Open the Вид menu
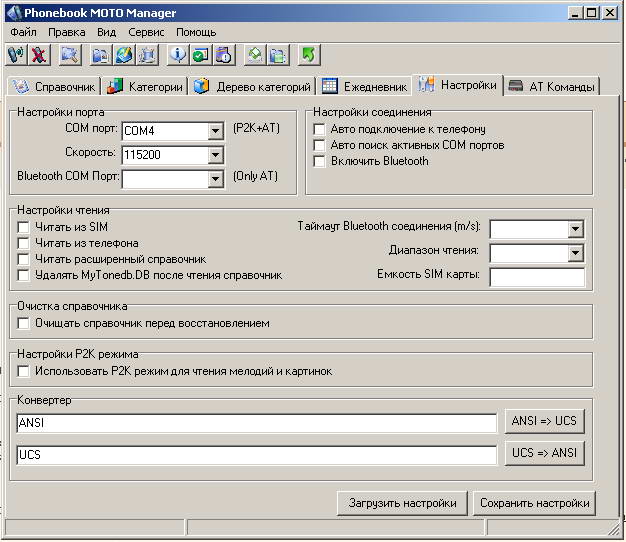626x542 pixels. (107, 32)
